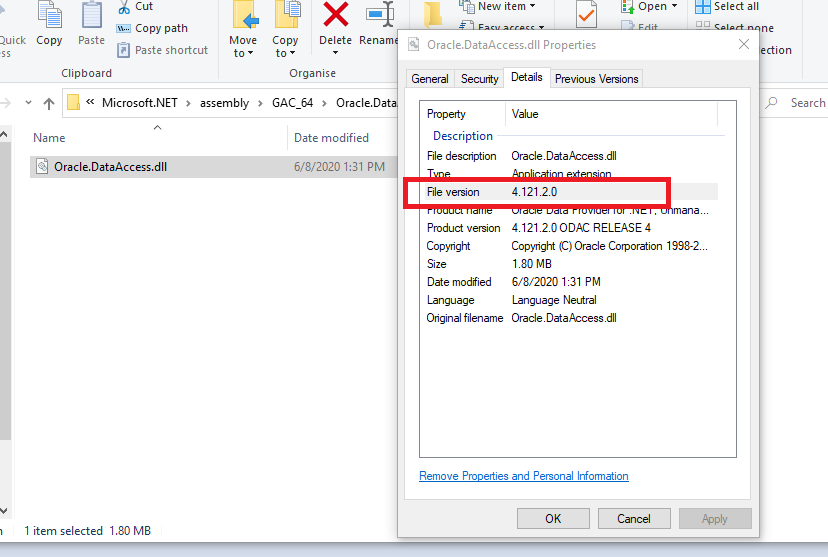Select the File description row
This screenshot has height=557, width=828.
(x=572, y=156)
